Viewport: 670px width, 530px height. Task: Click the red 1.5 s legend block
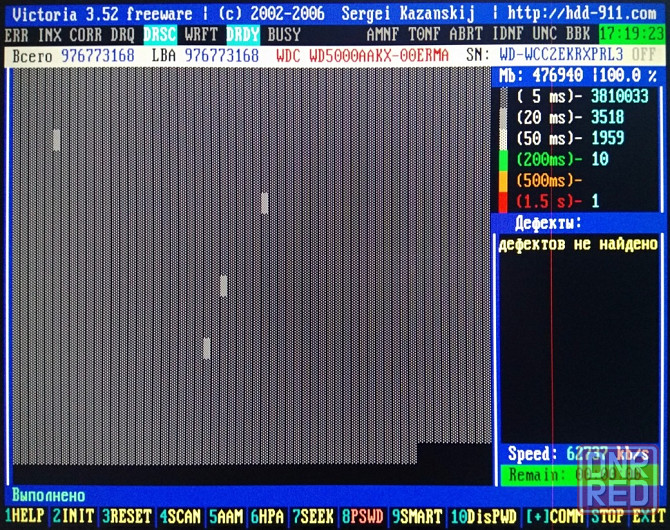(x=505, y=201)
